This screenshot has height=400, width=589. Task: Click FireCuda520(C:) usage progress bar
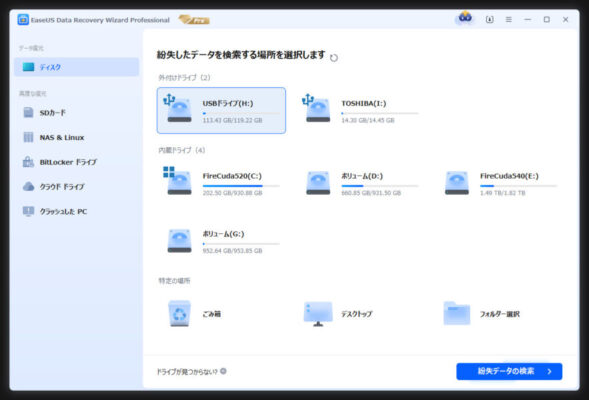pyautogui.click(x=241, y=186)
